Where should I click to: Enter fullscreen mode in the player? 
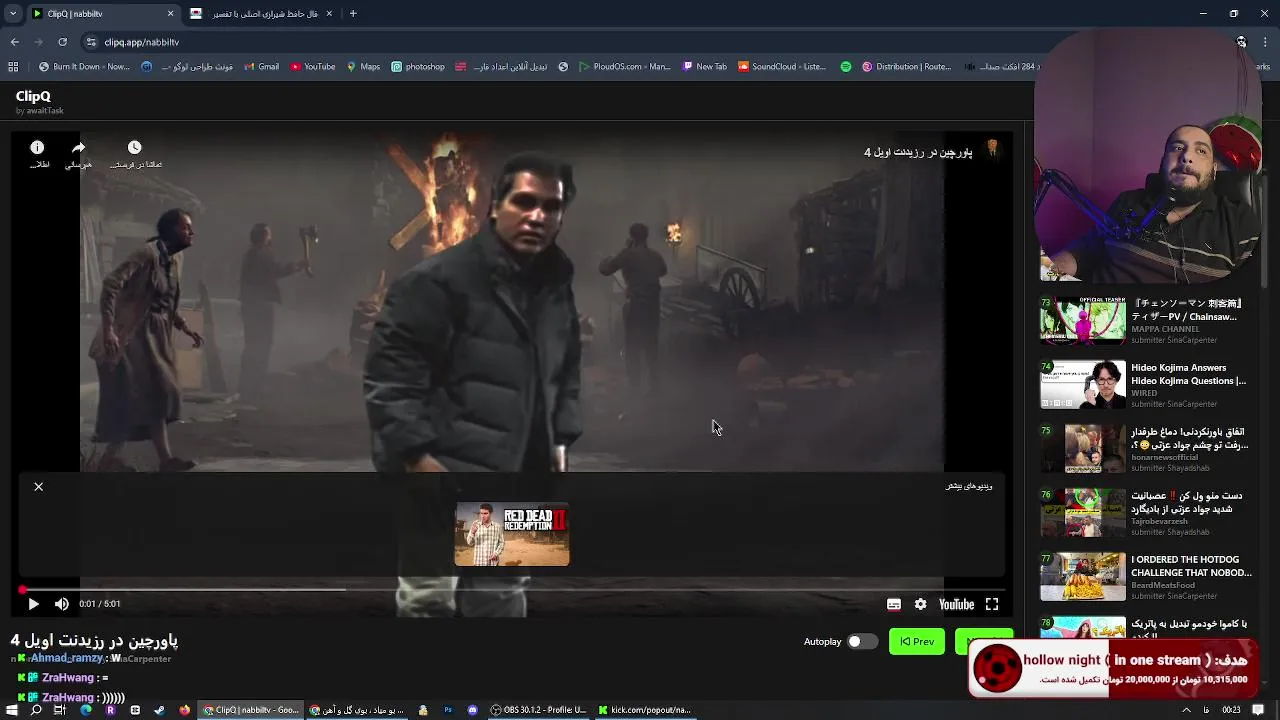point(992,604)
